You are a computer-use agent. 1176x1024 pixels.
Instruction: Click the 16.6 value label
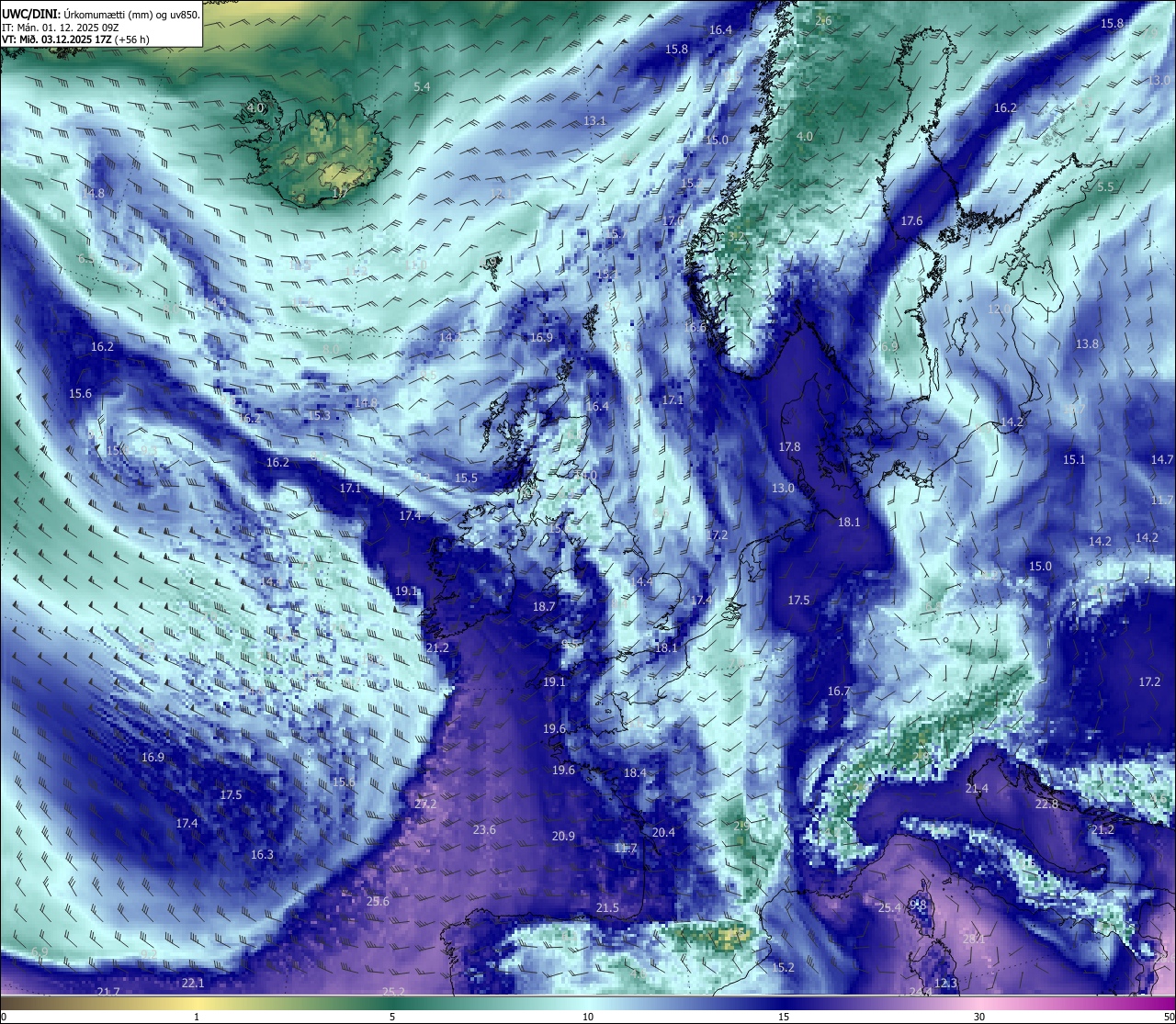(x=695, y=327)
